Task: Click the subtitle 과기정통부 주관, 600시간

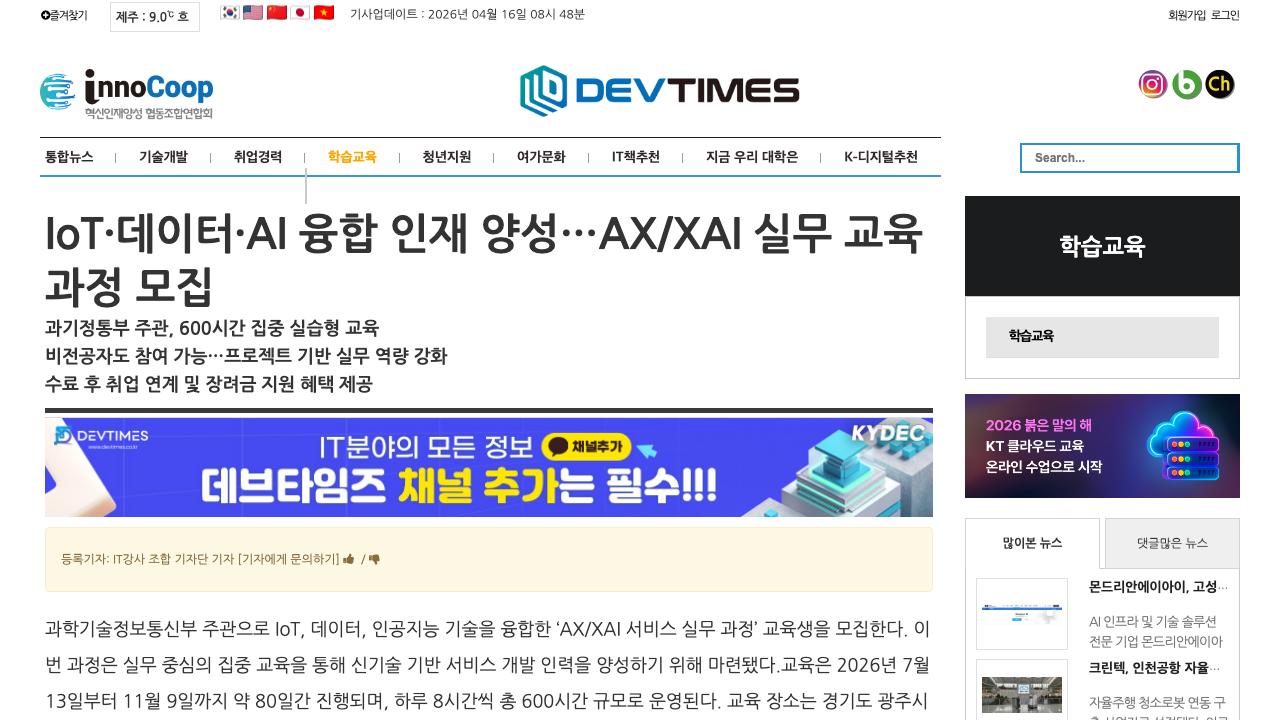Action: [212, 328]
